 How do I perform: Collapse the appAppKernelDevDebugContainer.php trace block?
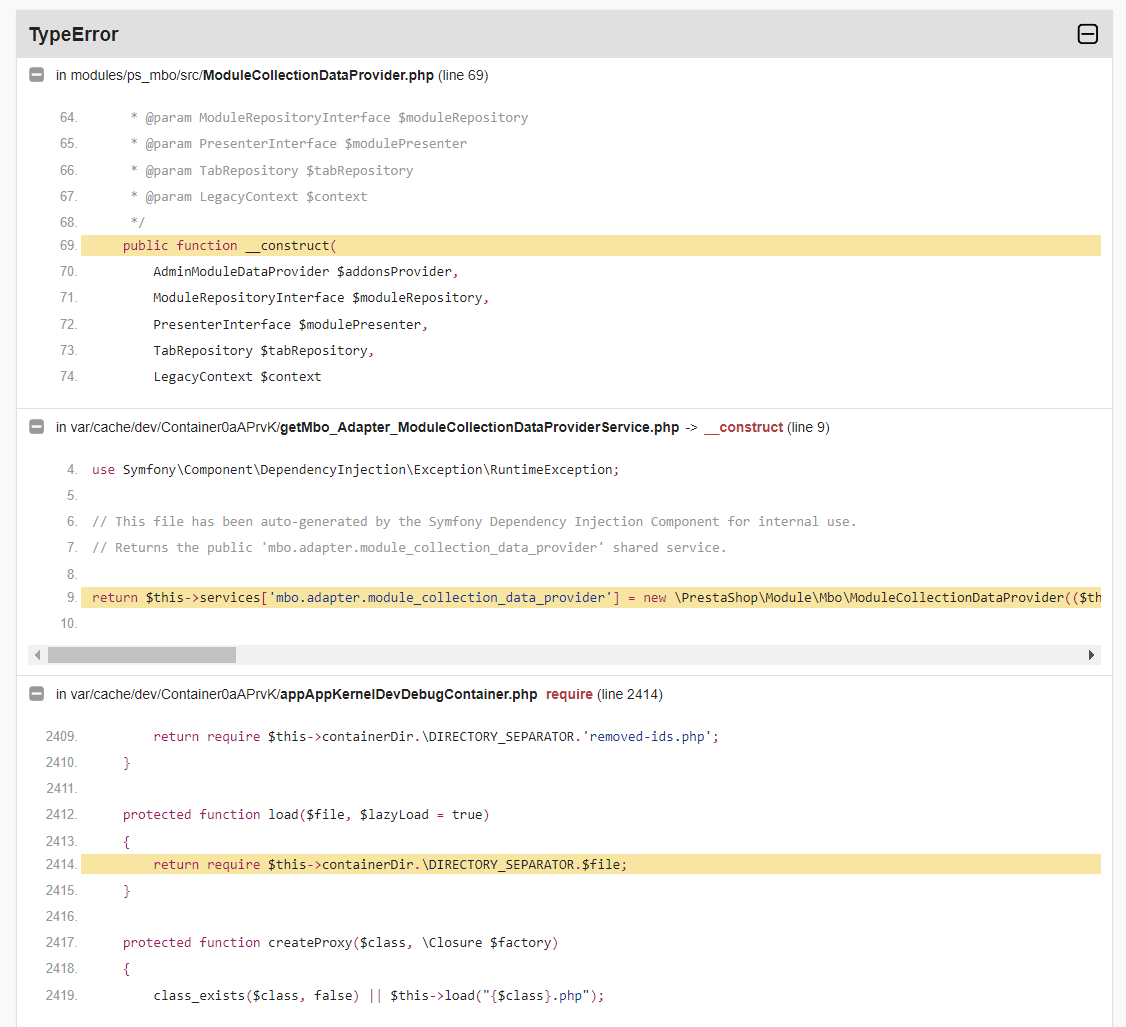coord(37,694)
